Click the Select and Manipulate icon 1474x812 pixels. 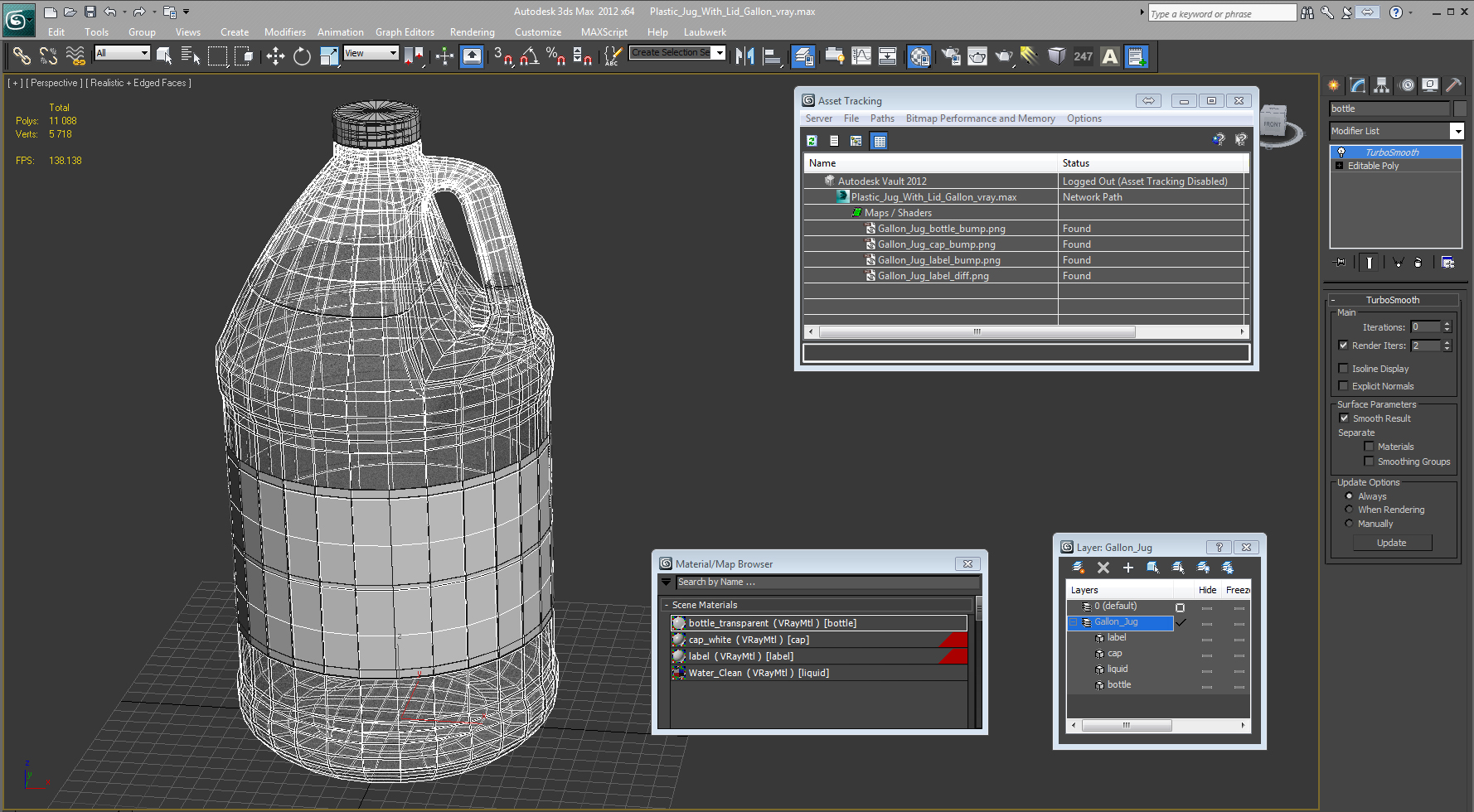coord(445,56)
